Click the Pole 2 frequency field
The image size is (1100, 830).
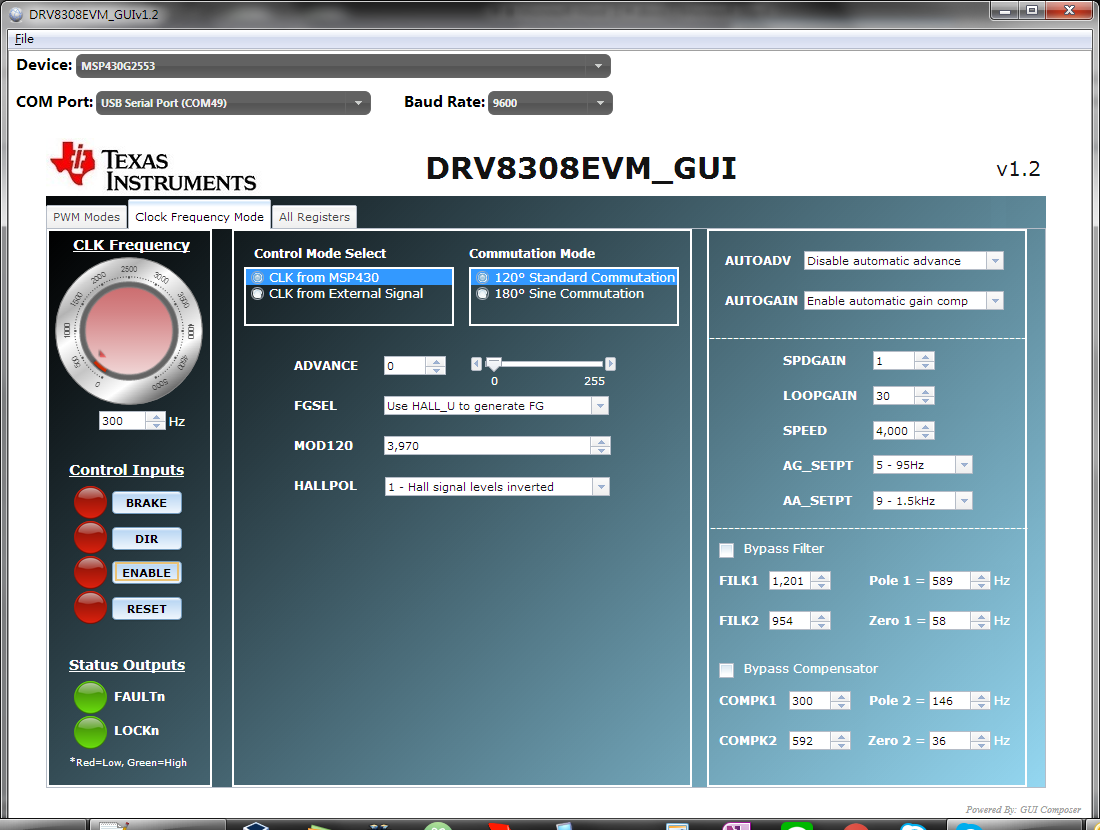point(950,701)
